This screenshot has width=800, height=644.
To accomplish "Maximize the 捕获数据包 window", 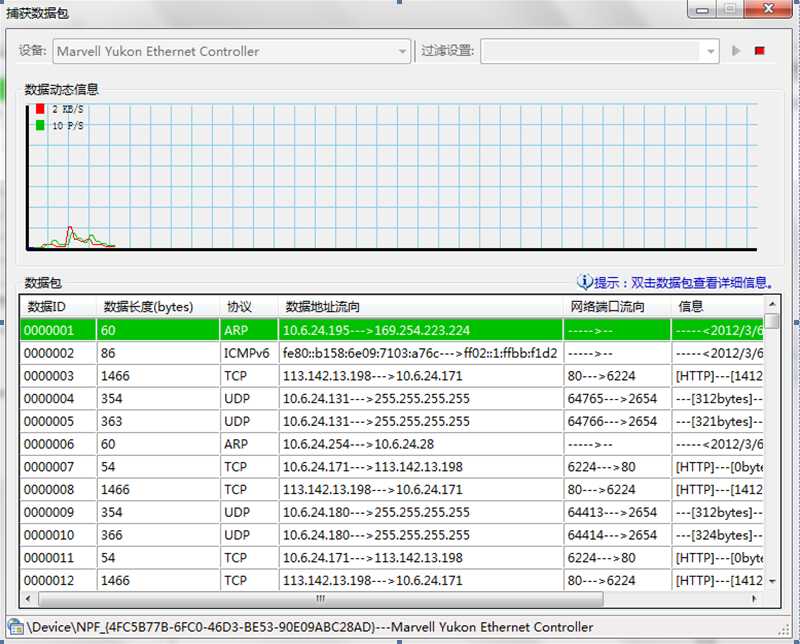I will pyautogui.click(x=730, y=9).
